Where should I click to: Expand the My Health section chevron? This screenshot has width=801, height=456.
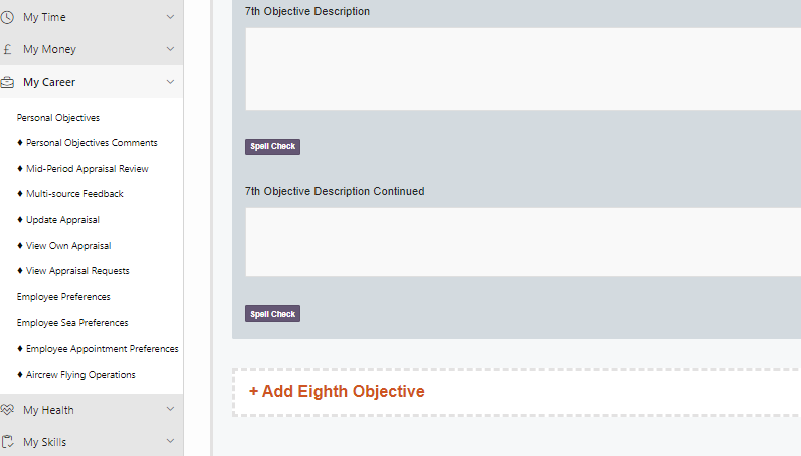[170, 410]
